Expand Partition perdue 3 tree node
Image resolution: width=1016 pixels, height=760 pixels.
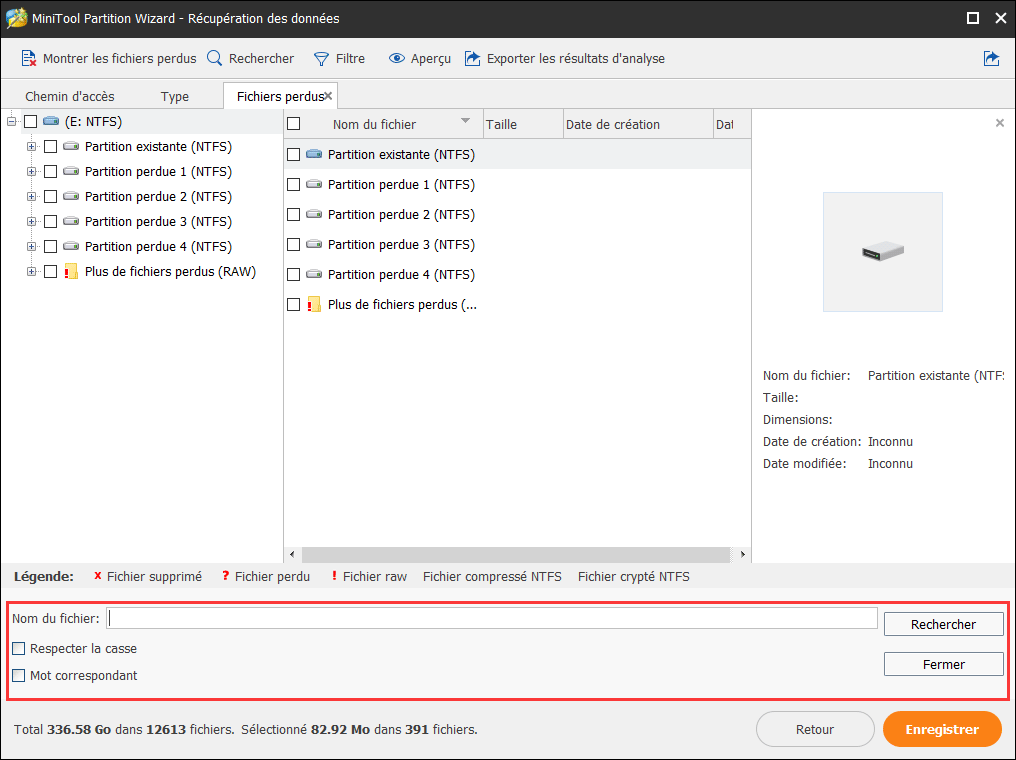point(32,222)
